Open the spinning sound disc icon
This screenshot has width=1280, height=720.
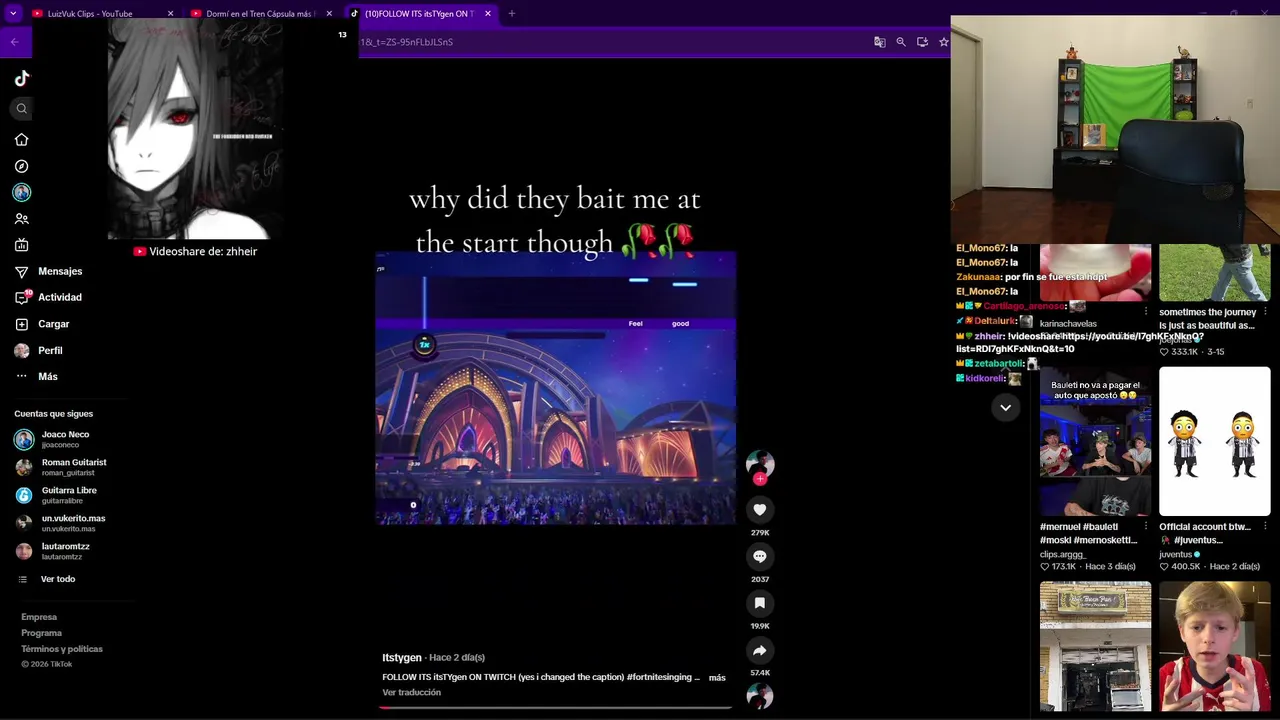[760, 696]
